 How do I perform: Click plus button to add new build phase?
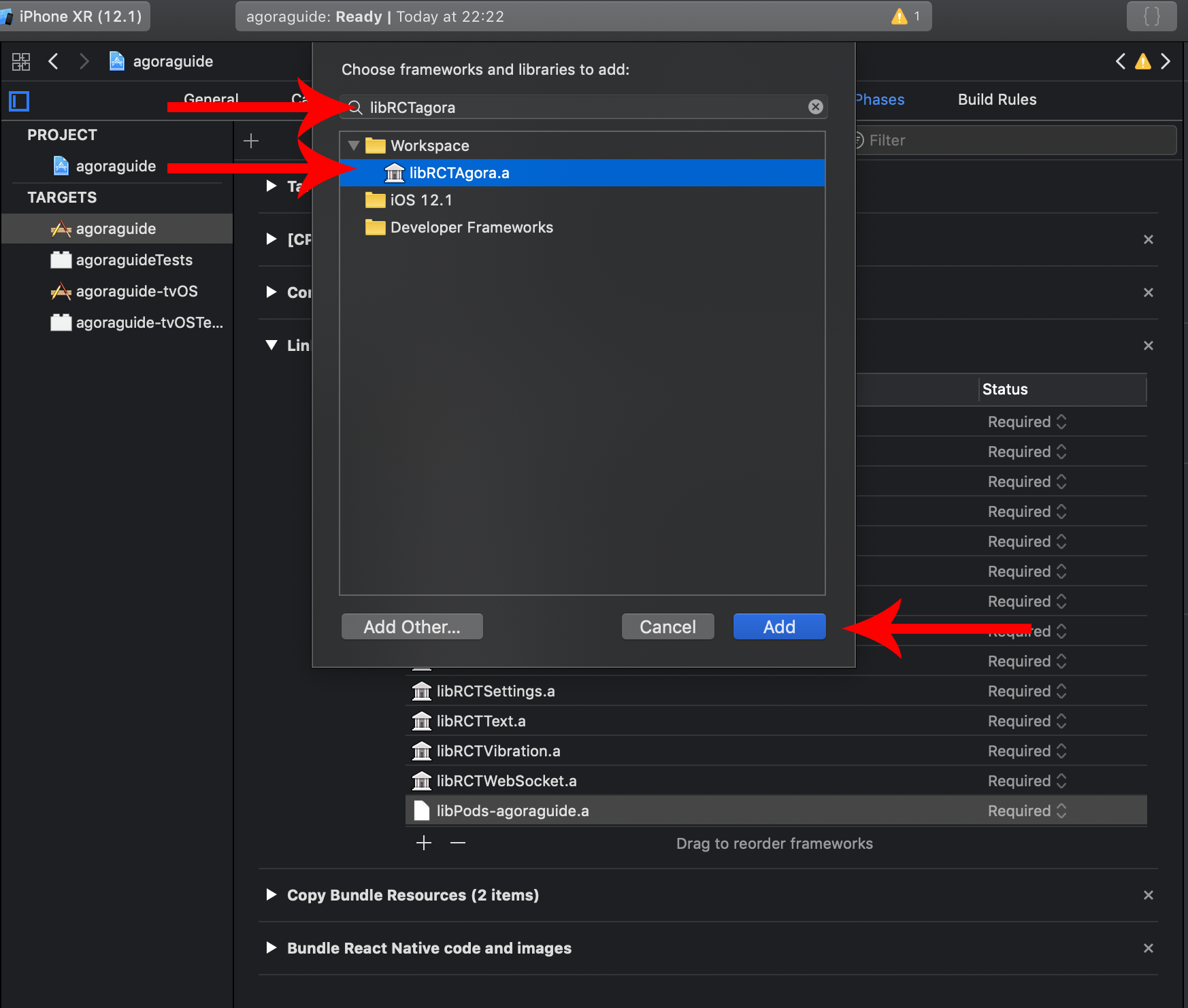click(251, 141)
